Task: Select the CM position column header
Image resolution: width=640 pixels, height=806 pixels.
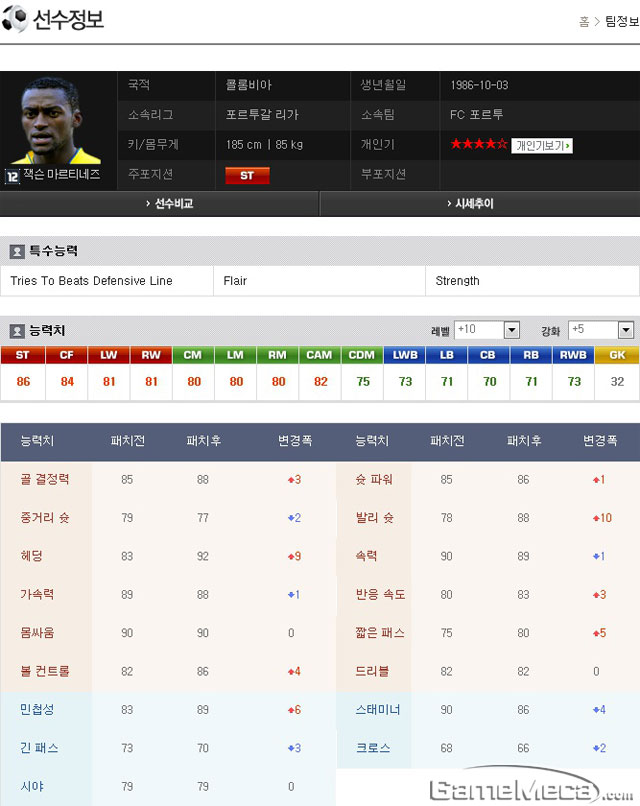Action: click(193, 355)
